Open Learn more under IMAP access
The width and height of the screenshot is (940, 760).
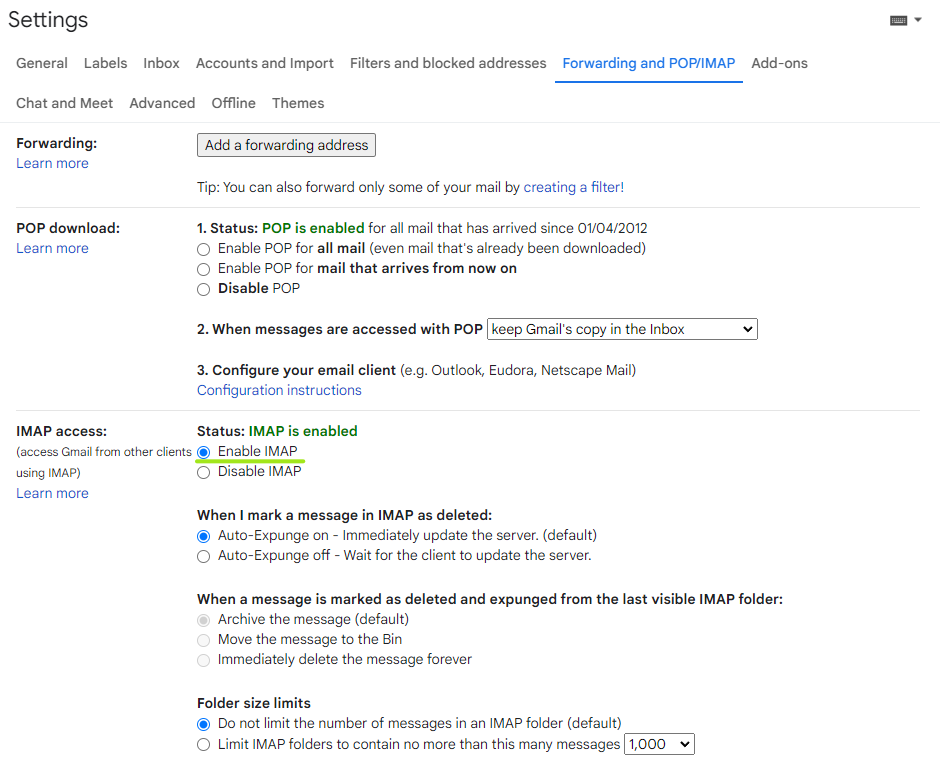[52, 493]
